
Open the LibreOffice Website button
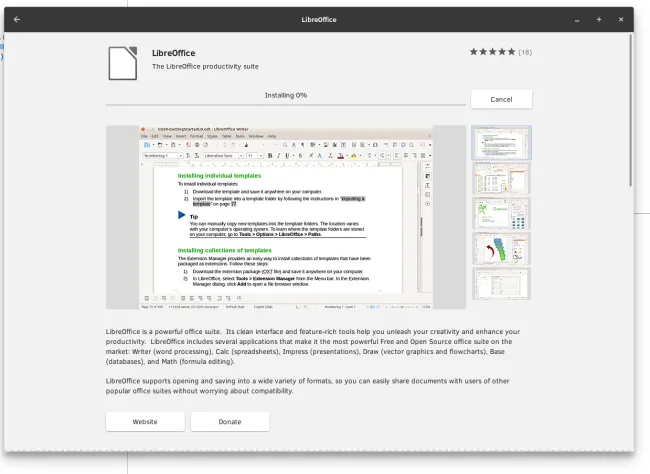[145, 422]
